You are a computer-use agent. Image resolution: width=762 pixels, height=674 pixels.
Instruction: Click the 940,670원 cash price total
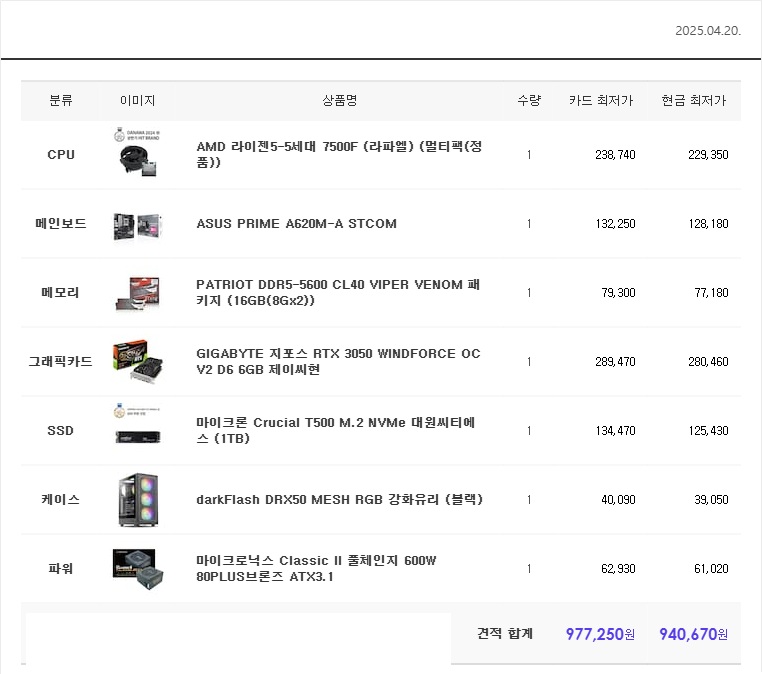point(693,634)
